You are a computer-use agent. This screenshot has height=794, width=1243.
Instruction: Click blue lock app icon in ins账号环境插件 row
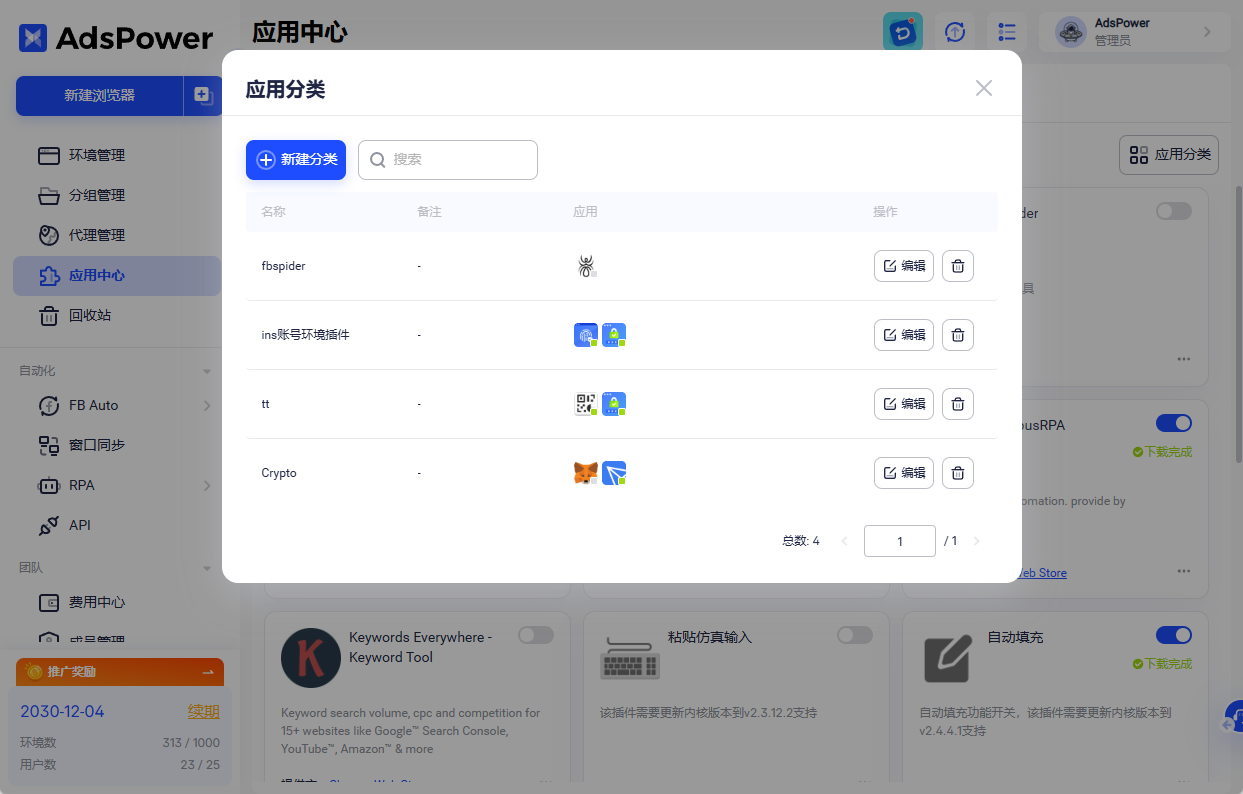[614, 335]
